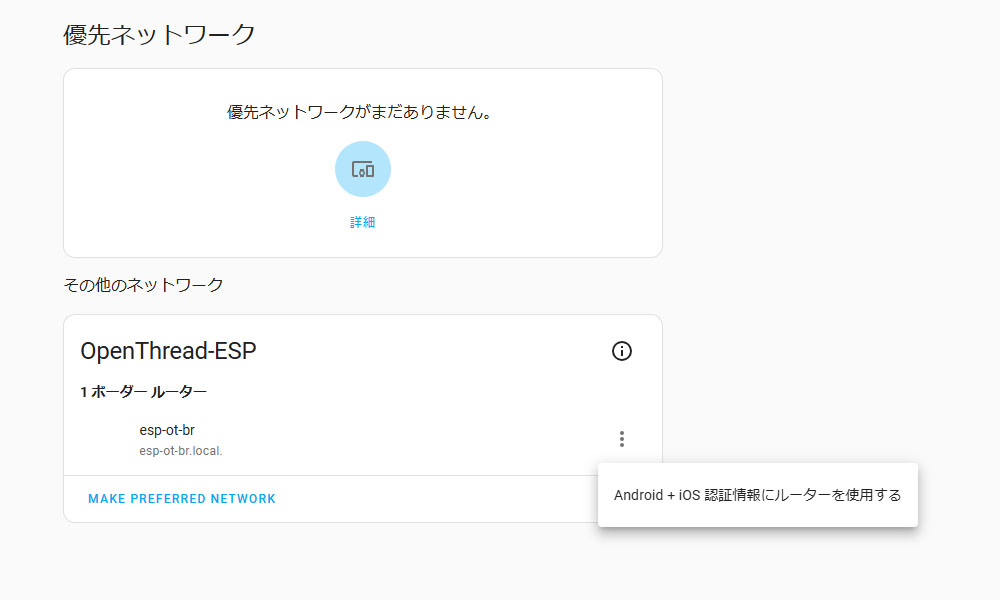
Task: Click the three-dot menu icon for esp-ot-br
Action: click(x=622, y=439)
